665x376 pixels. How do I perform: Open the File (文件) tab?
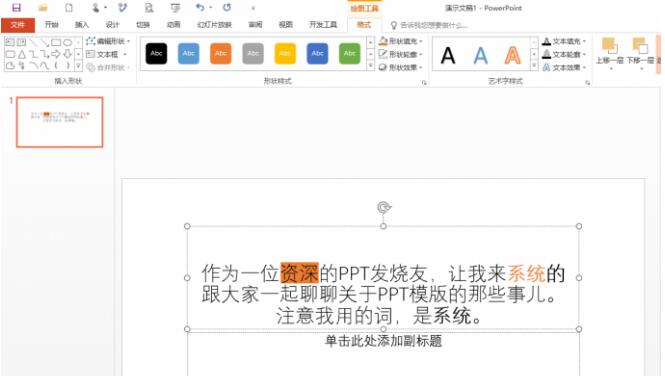point(18,25)
